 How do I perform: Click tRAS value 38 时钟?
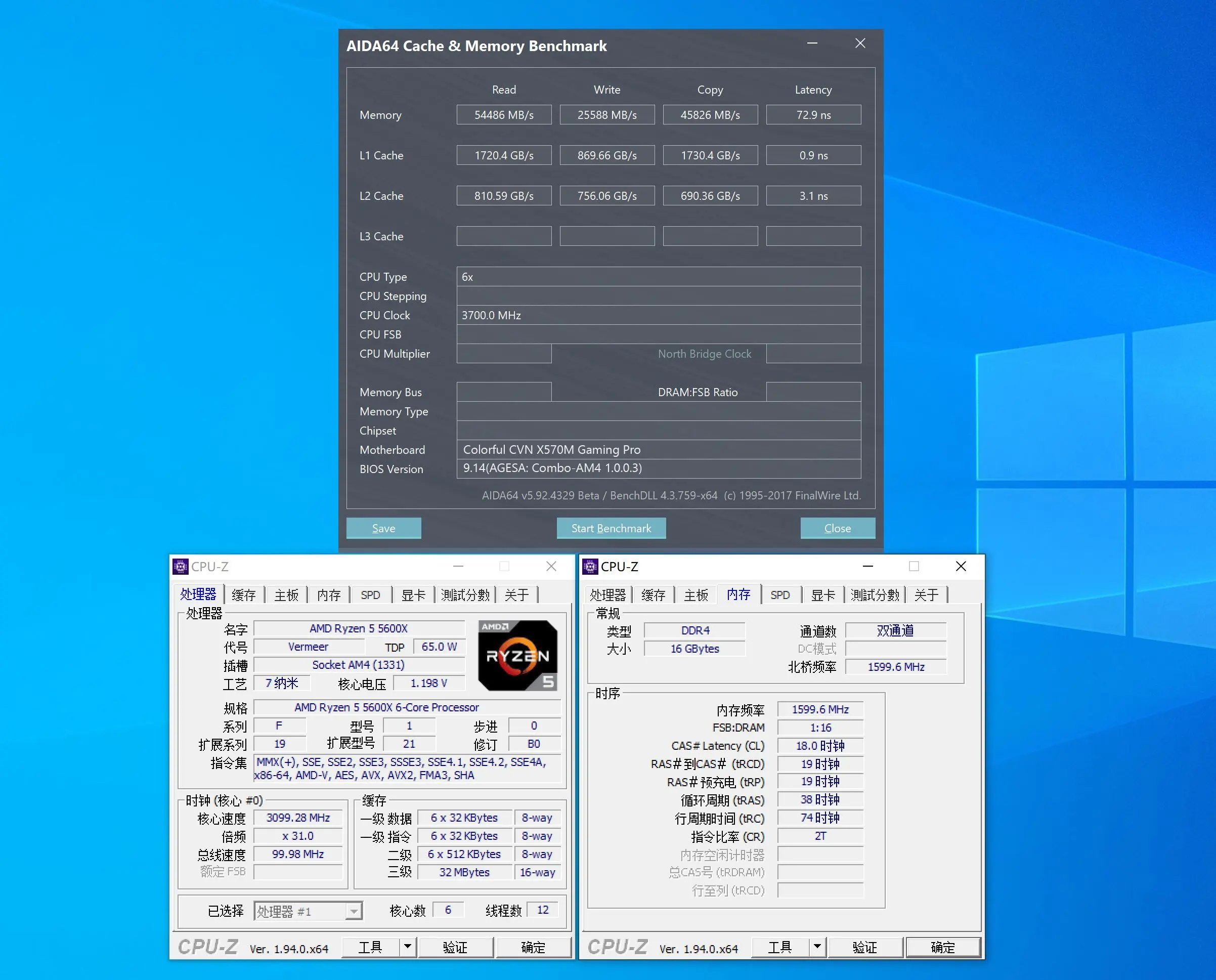(820, 799)
